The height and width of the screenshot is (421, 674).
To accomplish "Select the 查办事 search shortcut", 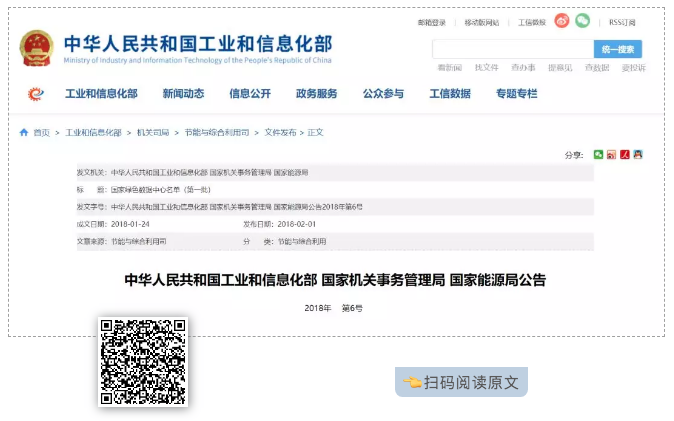I will (x=523, y=68).
